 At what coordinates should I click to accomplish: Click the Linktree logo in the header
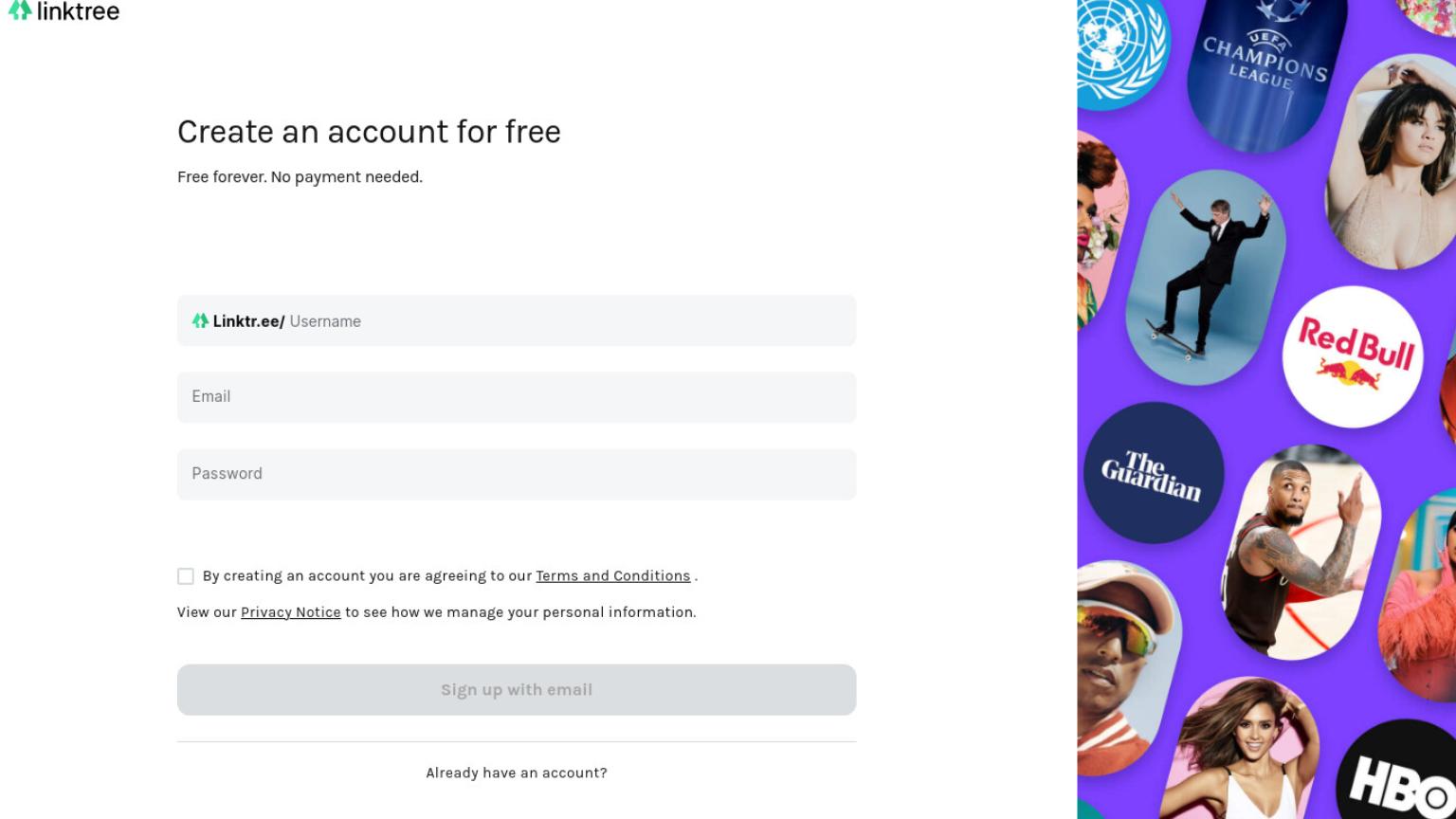(64, 11)
